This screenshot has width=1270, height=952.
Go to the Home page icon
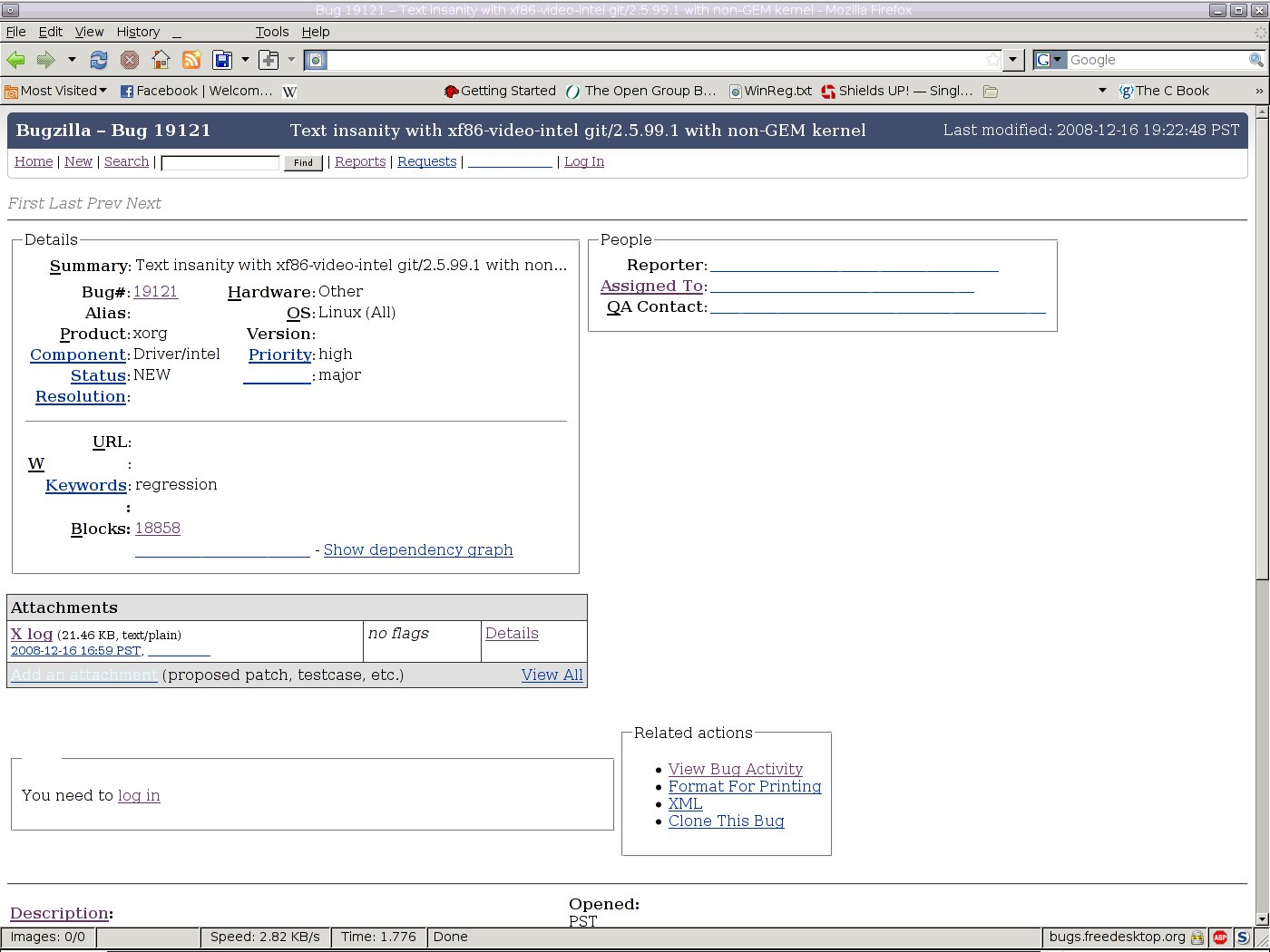[161, 60]
